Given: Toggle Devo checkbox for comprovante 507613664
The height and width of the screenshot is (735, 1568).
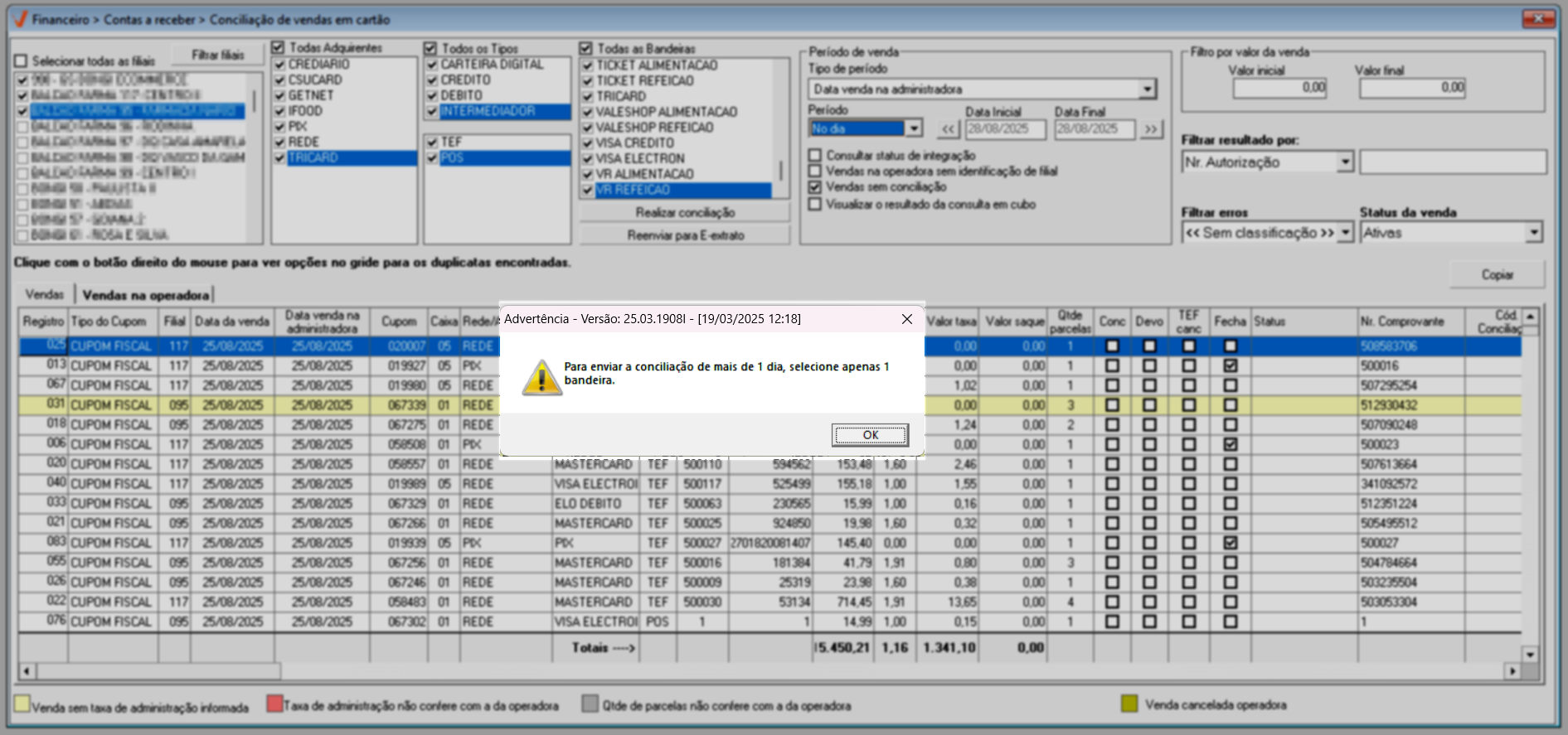Looking at the screenshot, I should [x=1148, y=465].
